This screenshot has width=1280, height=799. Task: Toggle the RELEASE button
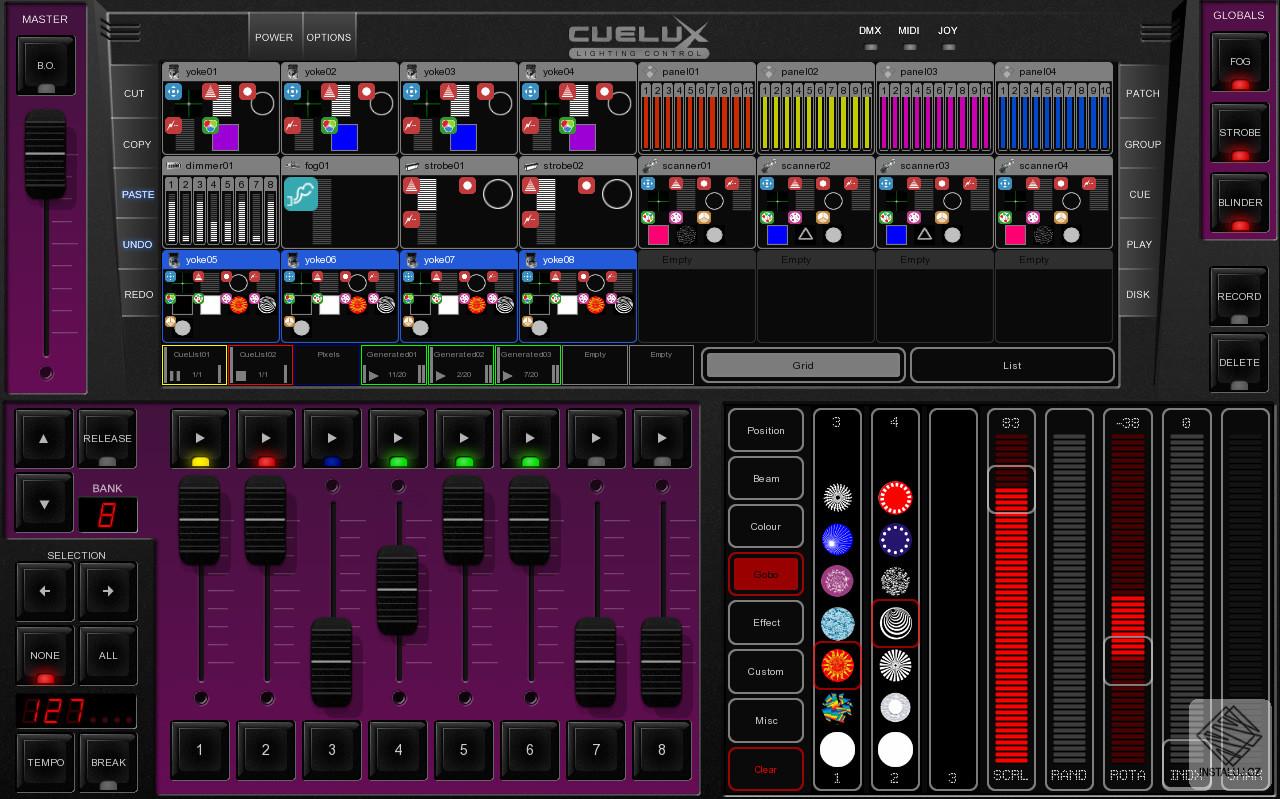(107, 438)
